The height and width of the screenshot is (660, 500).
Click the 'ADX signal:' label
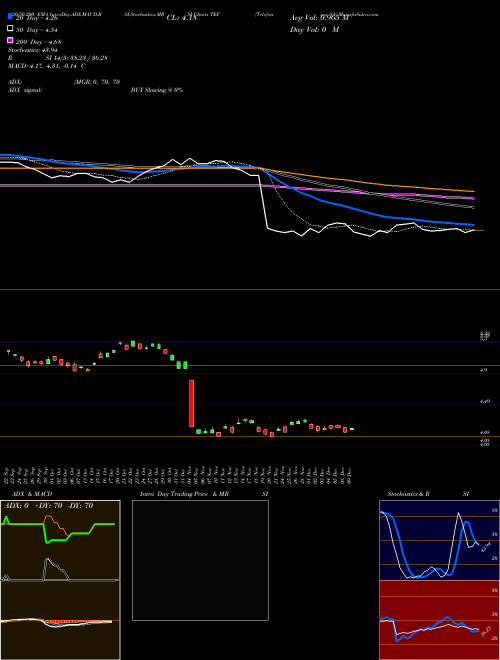tap(24, 90)
